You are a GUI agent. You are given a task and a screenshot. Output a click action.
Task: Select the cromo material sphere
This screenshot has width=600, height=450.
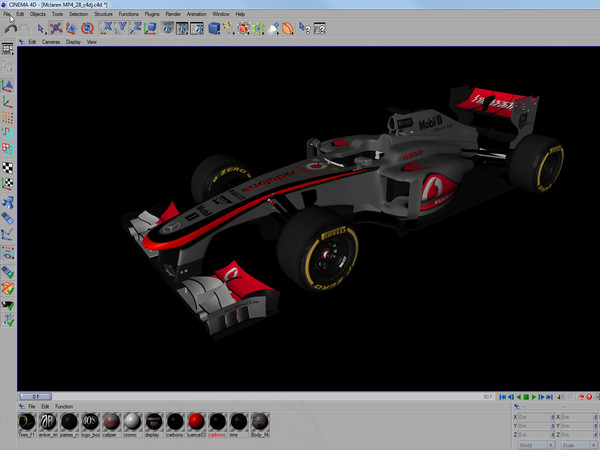[x=132, y=422]
